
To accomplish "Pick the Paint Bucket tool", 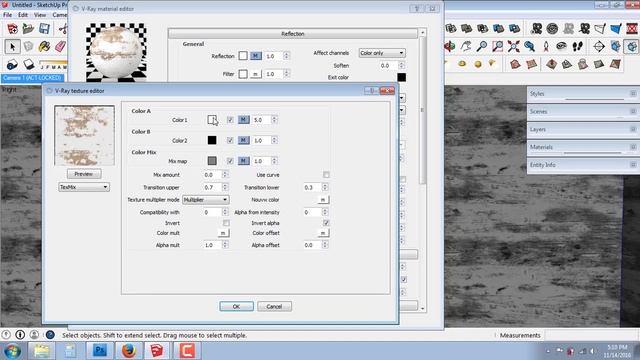I will 44,47.
